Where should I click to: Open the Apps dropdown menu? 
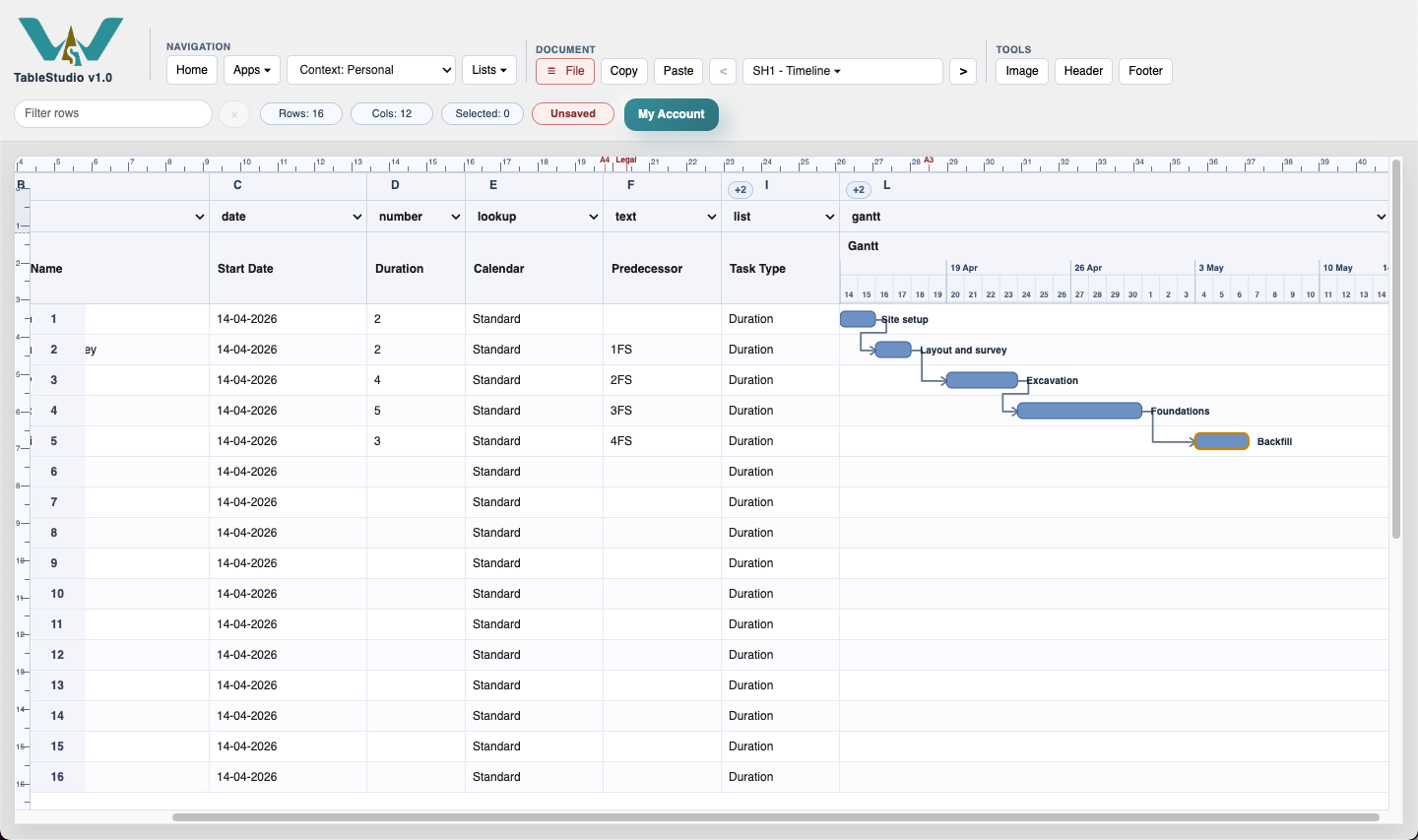(x=252, y=70)
